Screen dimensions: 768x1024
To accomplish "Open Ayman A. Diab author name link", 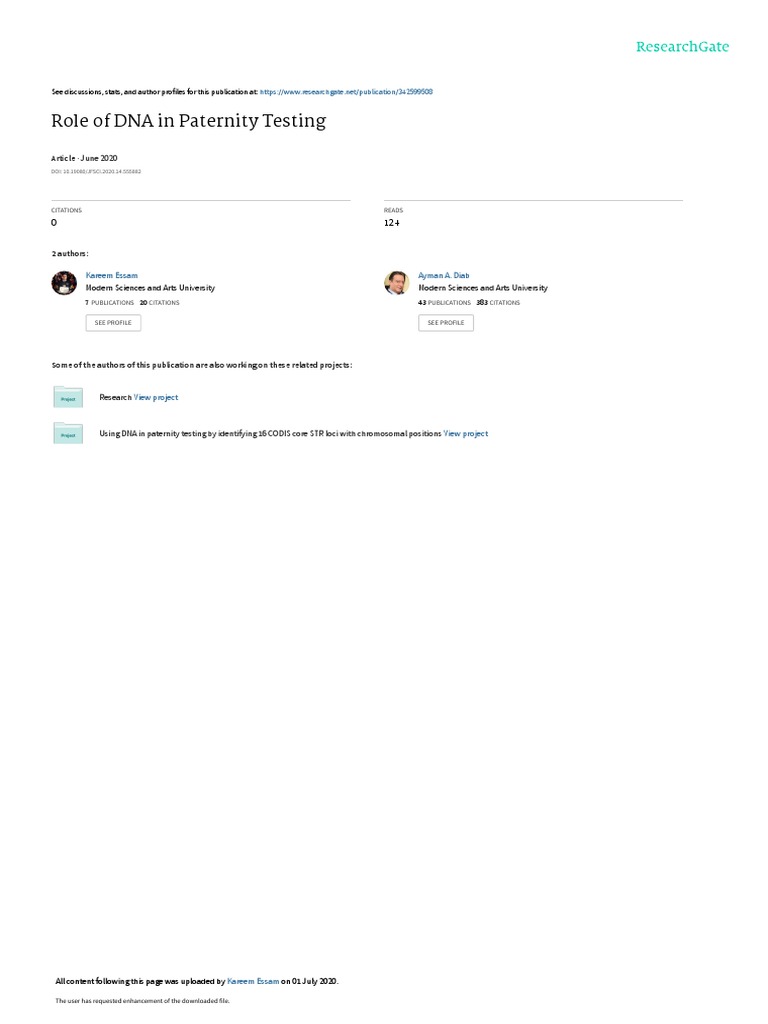I will tap(443, 276).
